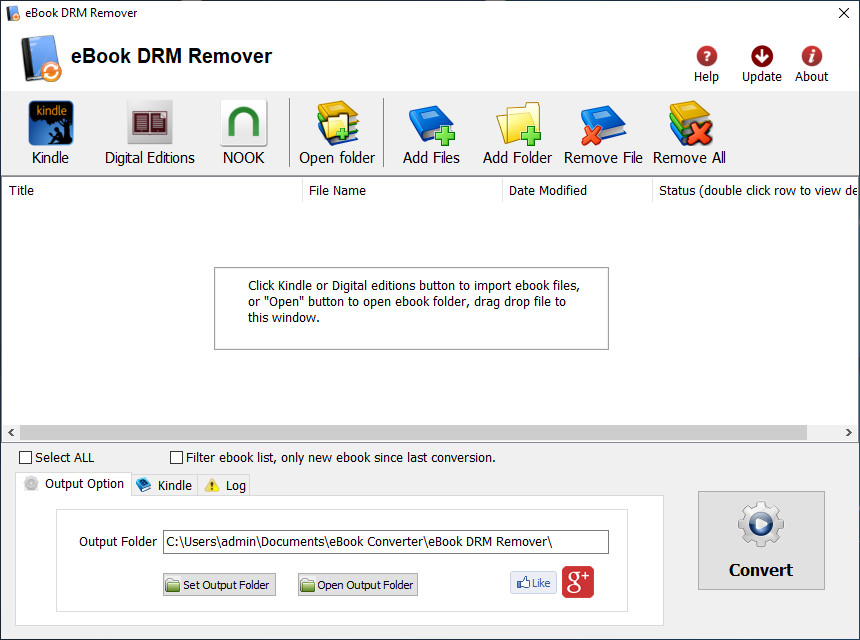Click the Add Folder icon
The width and height of the screenshot is (860, 640).
click(x=517, y=133)
